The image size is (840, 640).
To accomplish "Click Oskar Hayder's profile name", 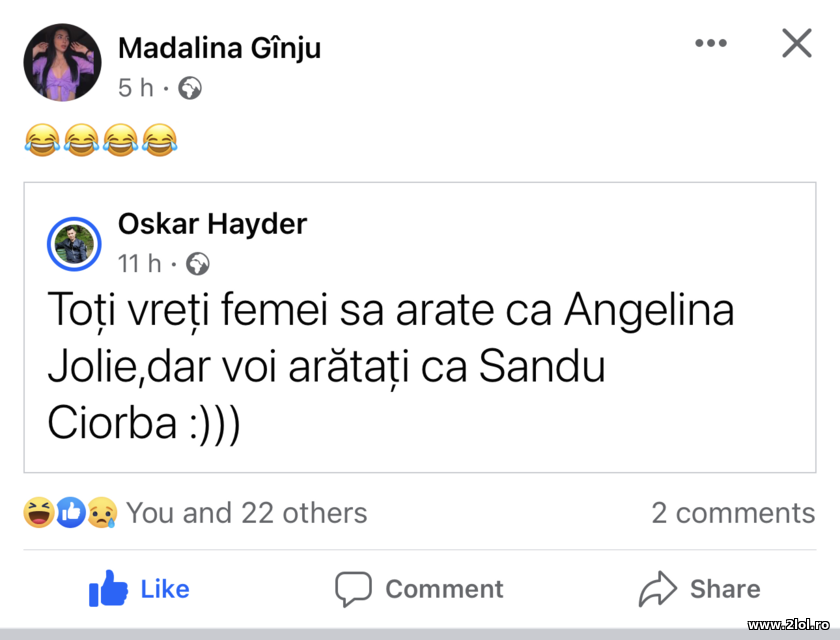I will click(x=212, y=224).
